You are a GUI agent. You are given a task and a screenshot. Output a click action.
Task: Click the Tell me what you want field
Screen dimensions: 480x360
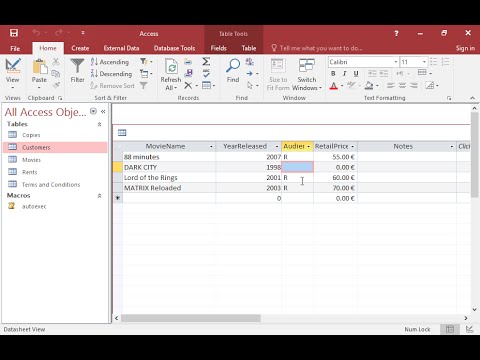pos(321,48)
